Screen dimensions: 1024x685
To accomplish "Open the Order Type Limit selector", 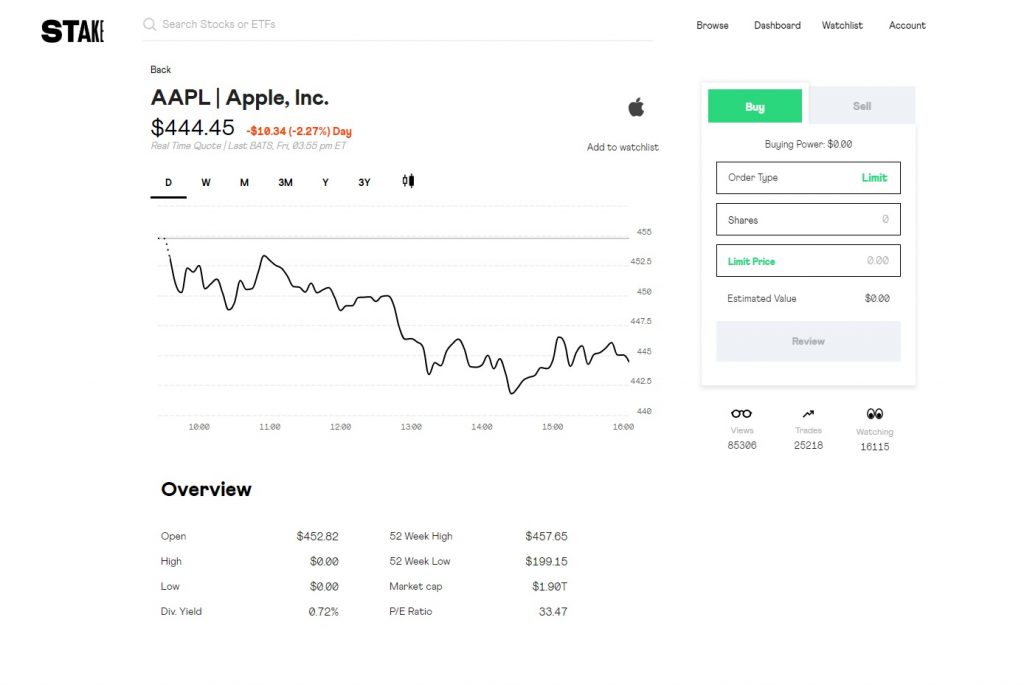I will point(808,178).
